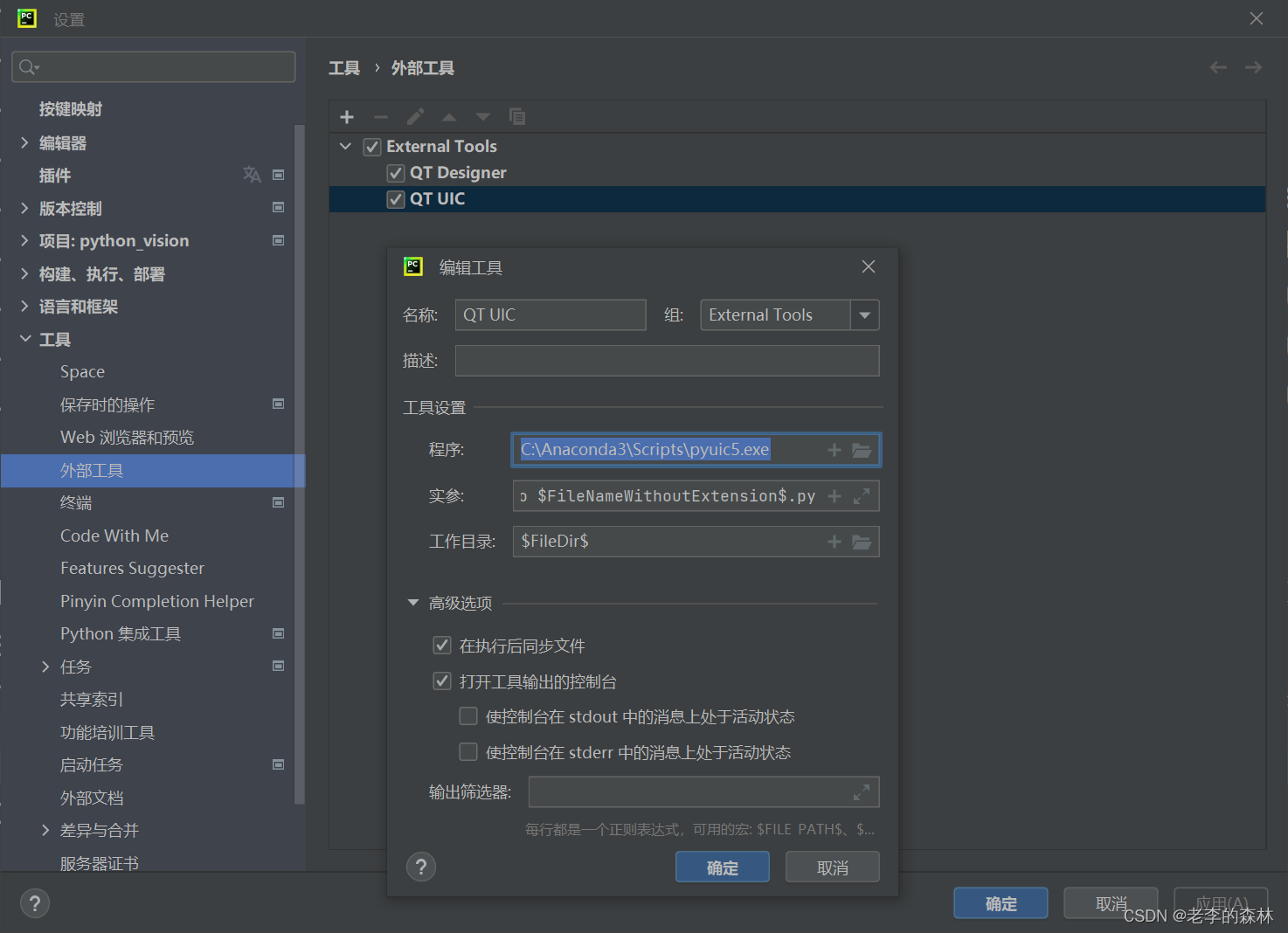Navigate back with left arrow in settings header
Screen dimensions: 1288x933
pos(1218,67)
